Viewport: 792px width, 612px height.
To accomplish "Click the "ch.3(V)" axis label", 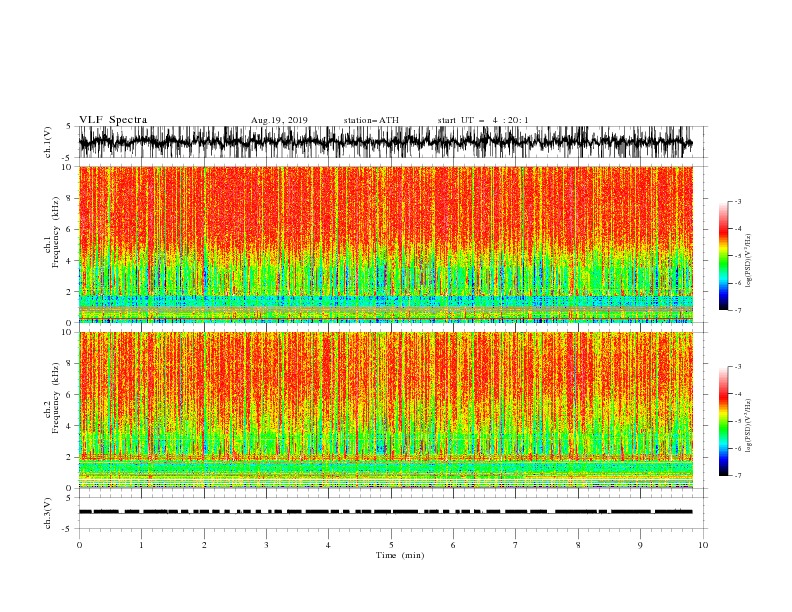I will (48, 513).
